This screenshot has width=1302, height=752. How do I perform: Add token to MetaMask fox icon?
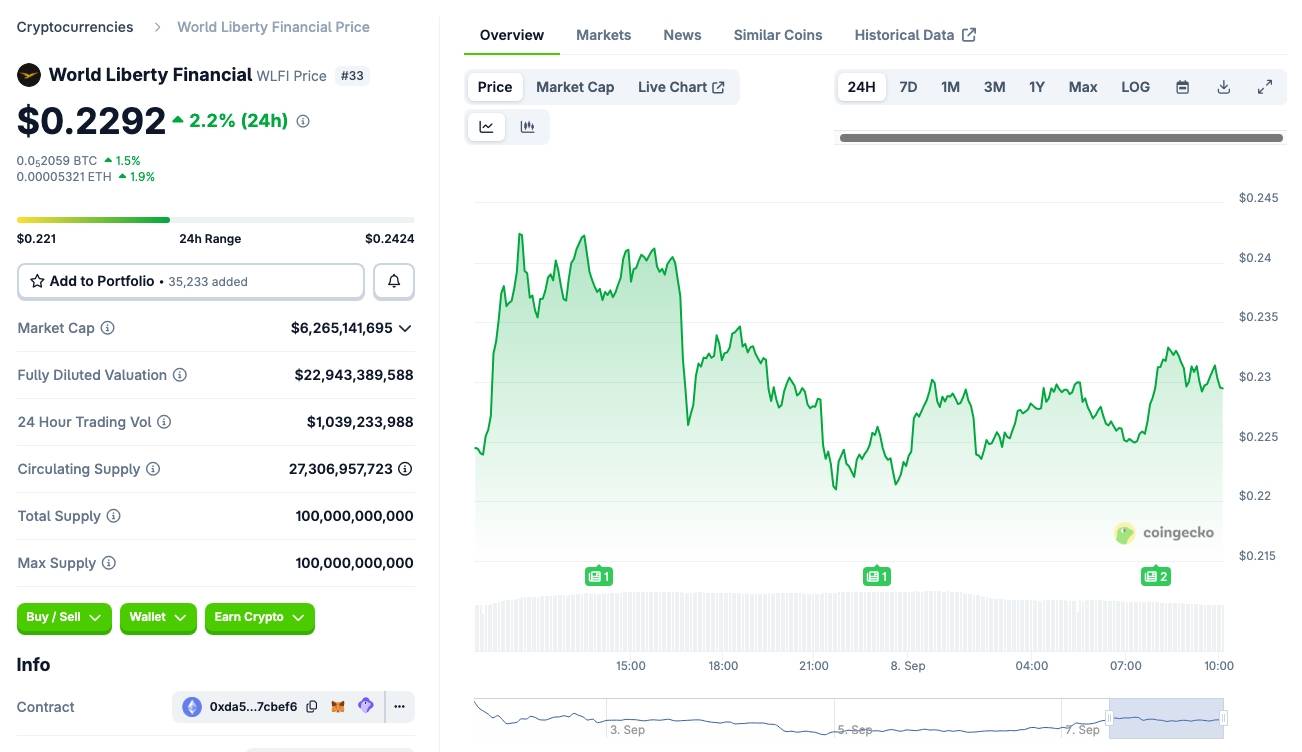point(339,707)
